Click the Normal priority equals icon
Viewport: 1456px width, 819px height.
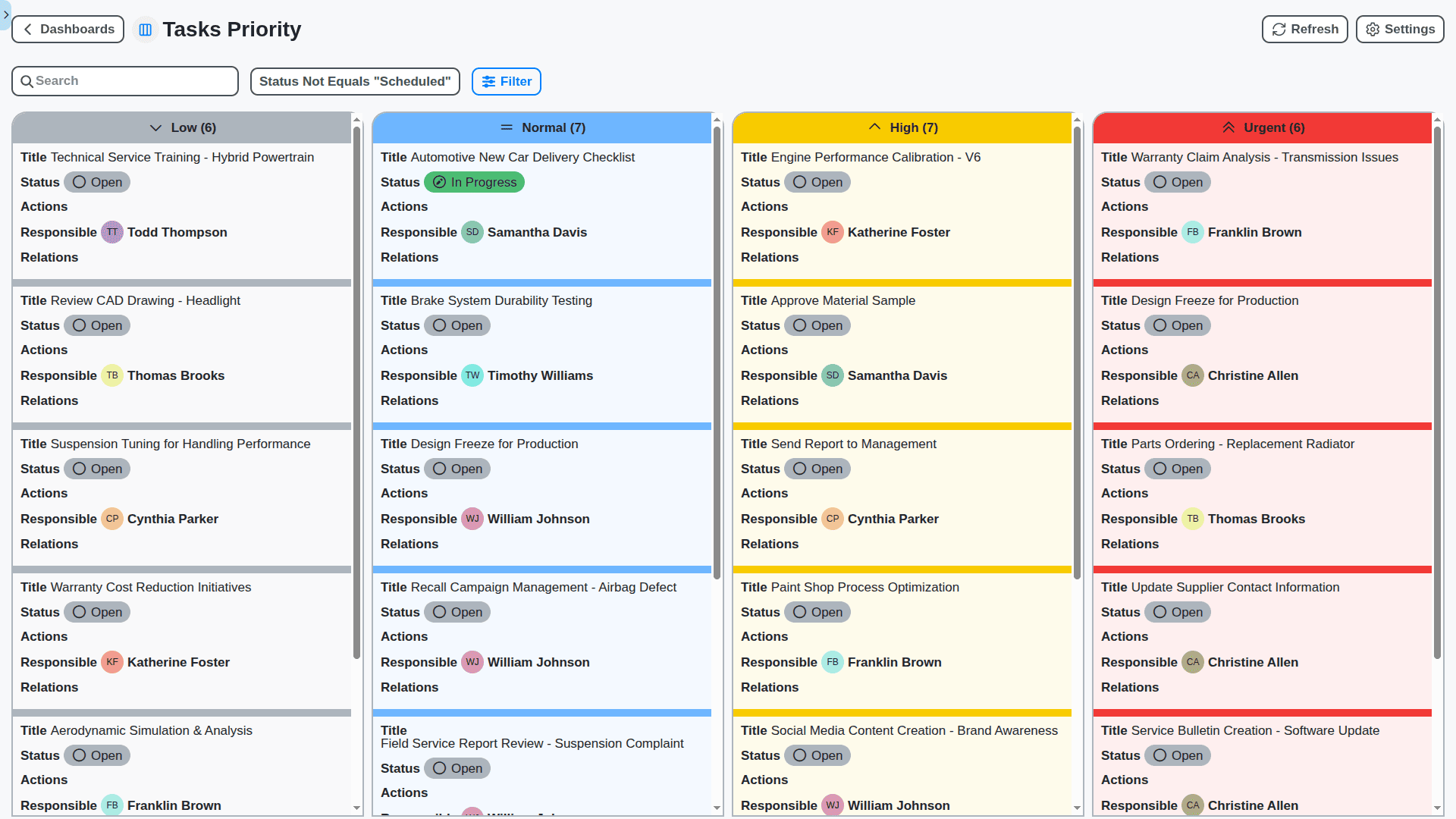507,127
